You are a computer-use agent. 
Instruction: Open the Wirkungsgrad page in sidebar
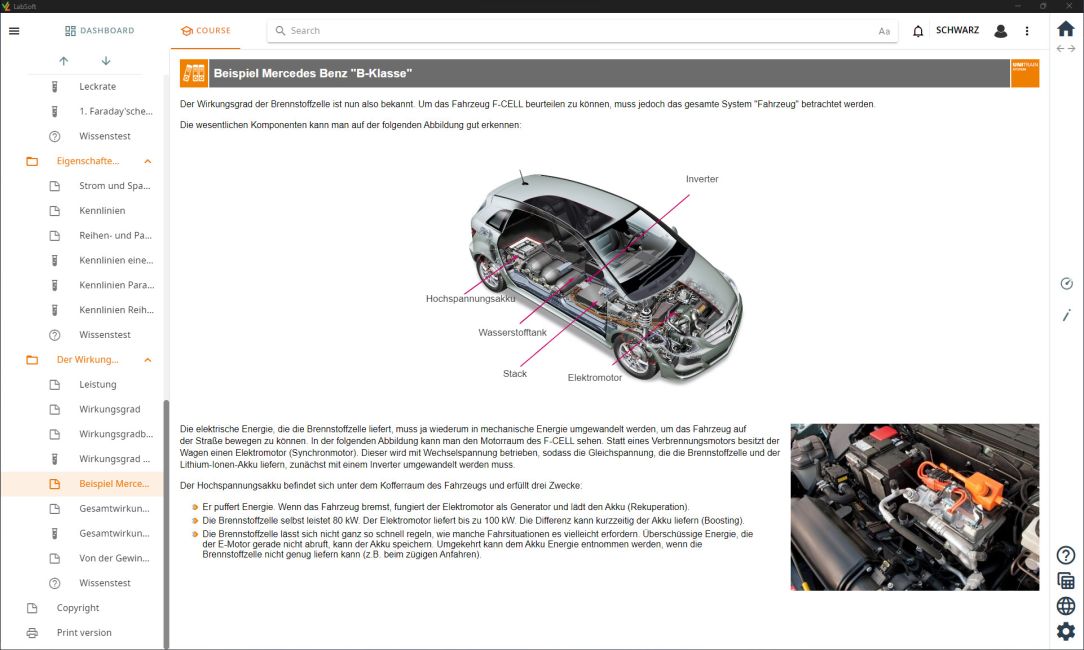coord(111,409)
